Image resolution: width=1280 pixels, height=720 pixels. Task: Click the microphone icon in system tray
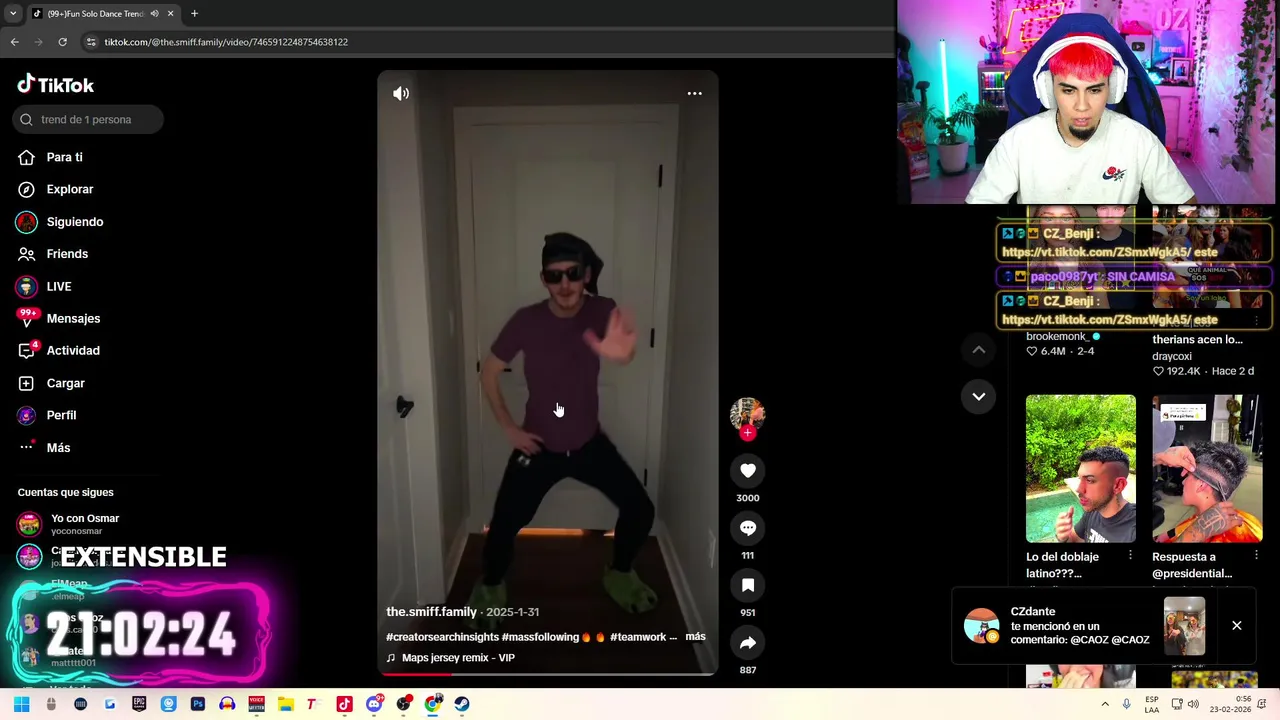click(1127, 704)
